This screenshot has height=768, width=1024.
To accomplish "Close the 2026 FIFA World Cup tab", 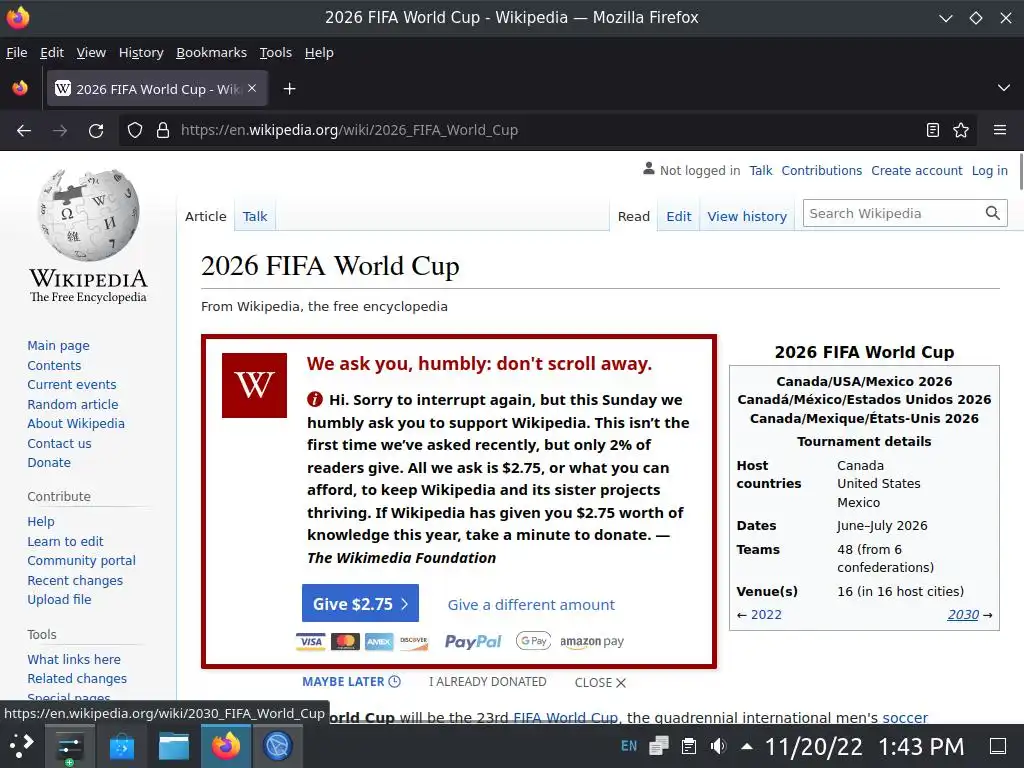I will click(252, 88).
